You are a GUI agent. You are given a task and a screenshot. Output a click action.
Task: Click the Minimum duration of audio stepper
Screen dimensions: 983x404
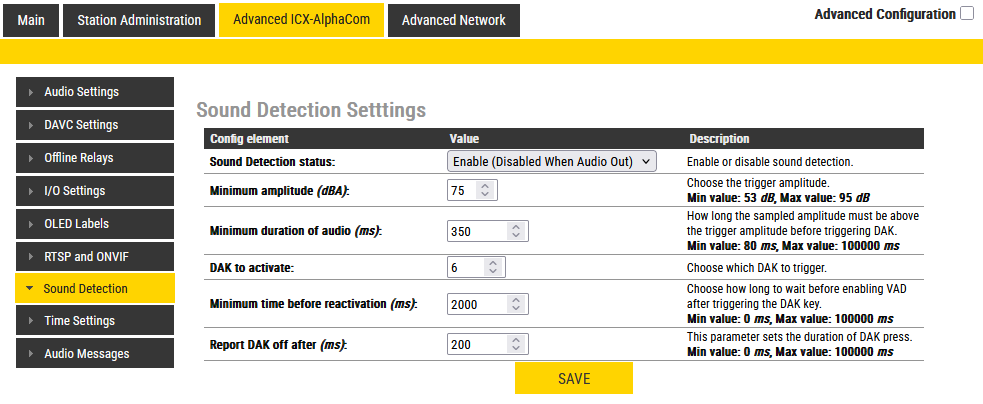click(515, 231)
